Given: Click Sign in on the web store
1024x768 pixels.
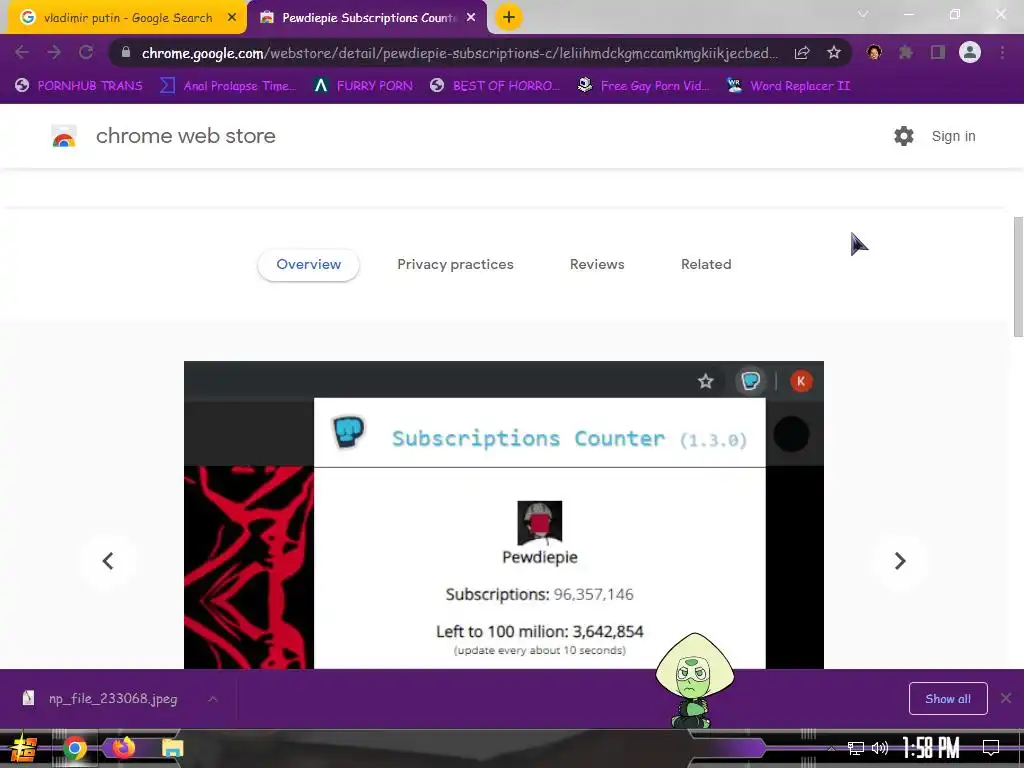Looking at the screenshot, I should coord(953,136).
